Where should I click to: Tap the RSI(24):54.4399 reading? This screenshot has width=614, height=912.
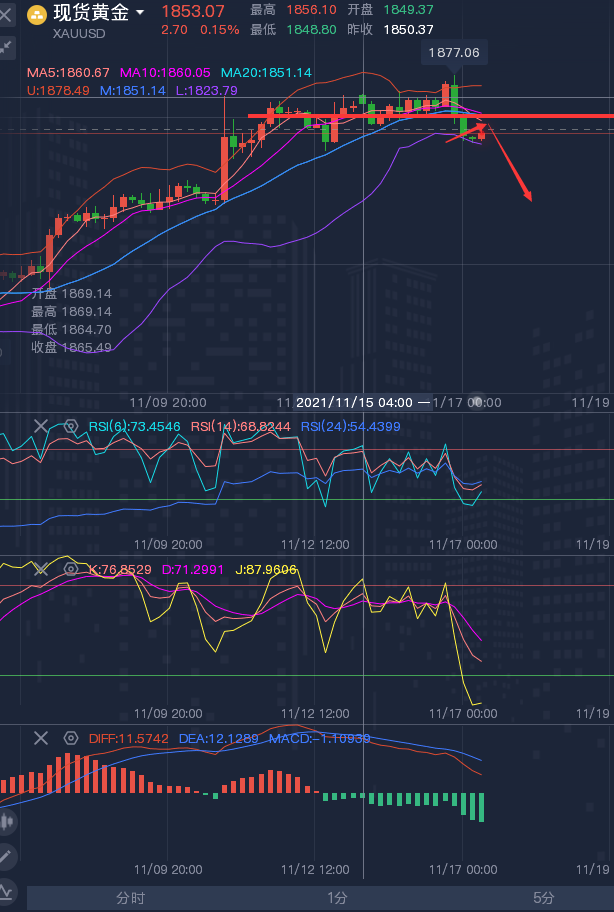pos(351,427)
